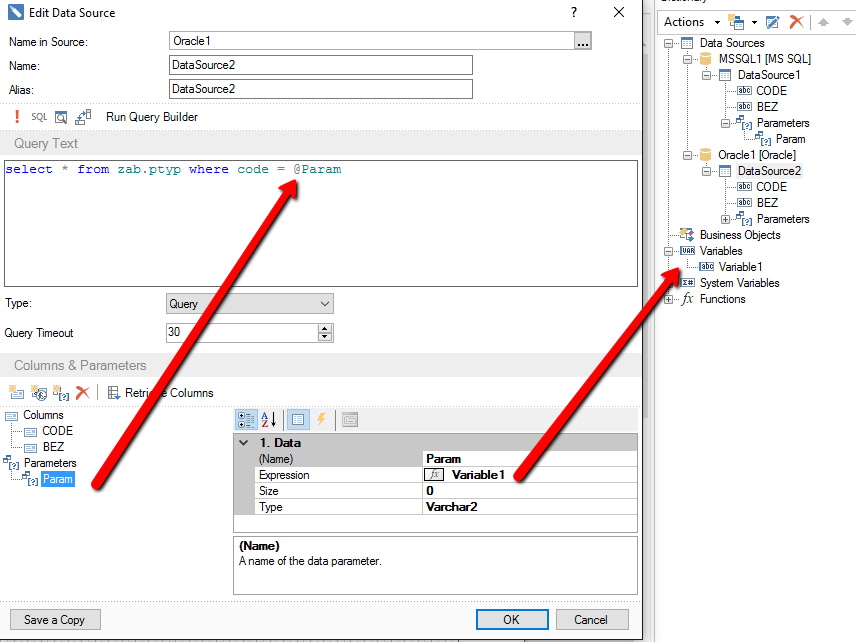Image resolution: width=856 pixels, height=642 pixels.
Task: Click the Delete icon in Dictionary toolbar
Action: [796, 22]
